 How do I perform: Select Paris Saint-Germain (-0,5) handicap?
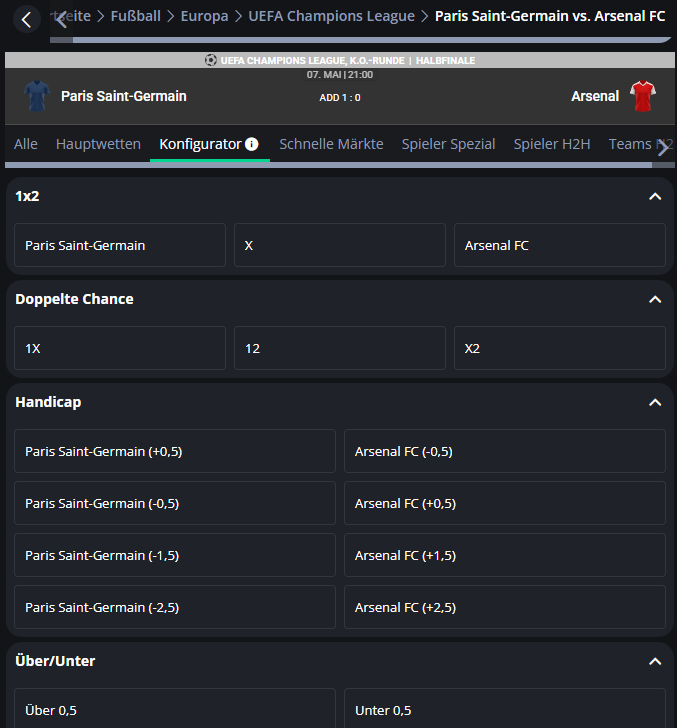coord(175,503)
